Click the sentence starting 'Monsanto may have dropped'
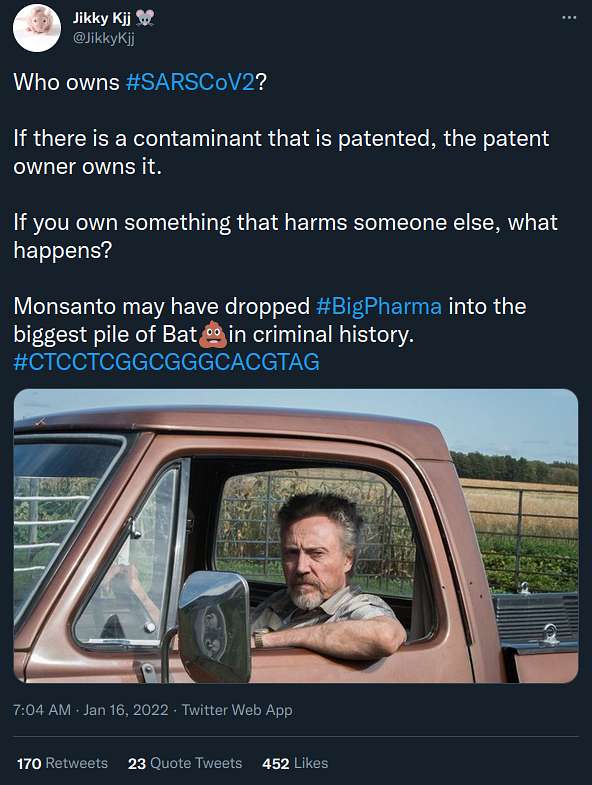 [x=270, y=320]
